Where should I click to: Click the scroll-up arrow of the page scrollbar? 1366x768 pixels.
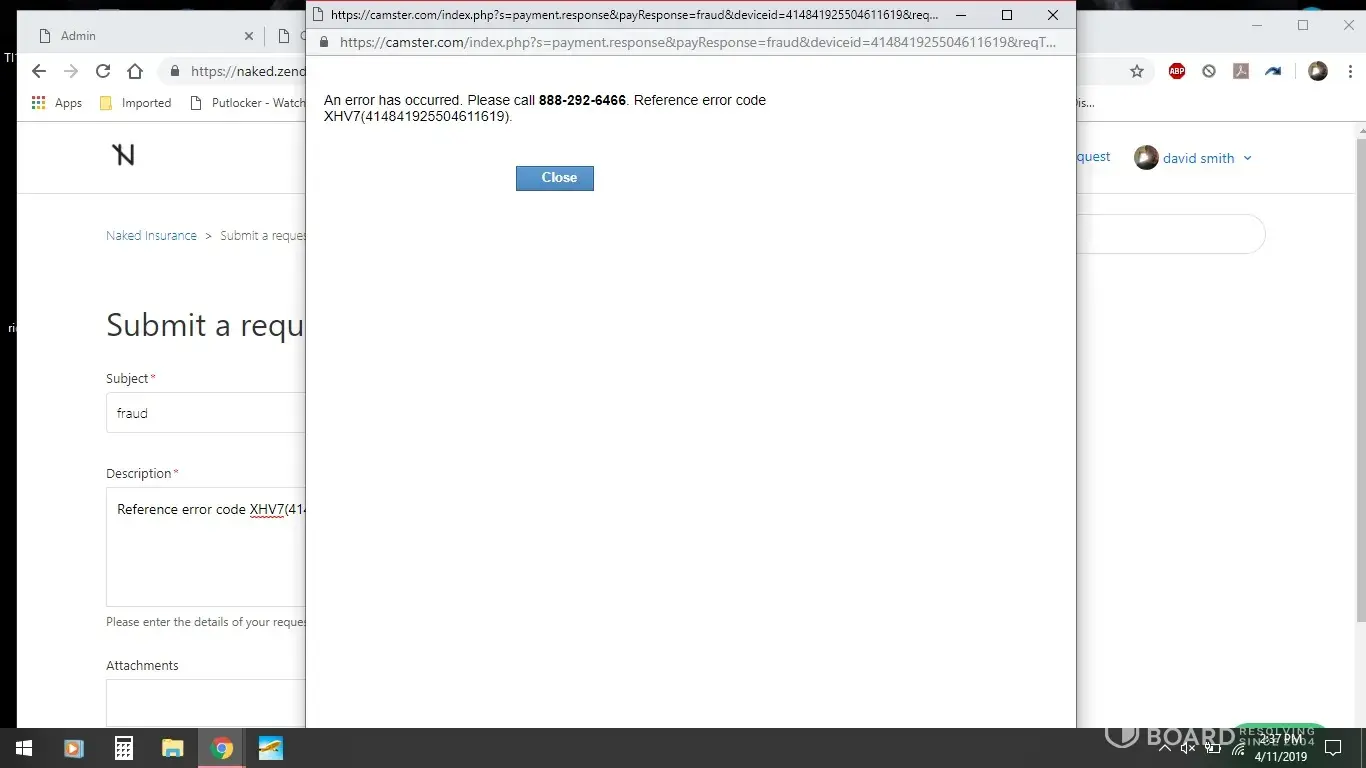pos(1360,130)
